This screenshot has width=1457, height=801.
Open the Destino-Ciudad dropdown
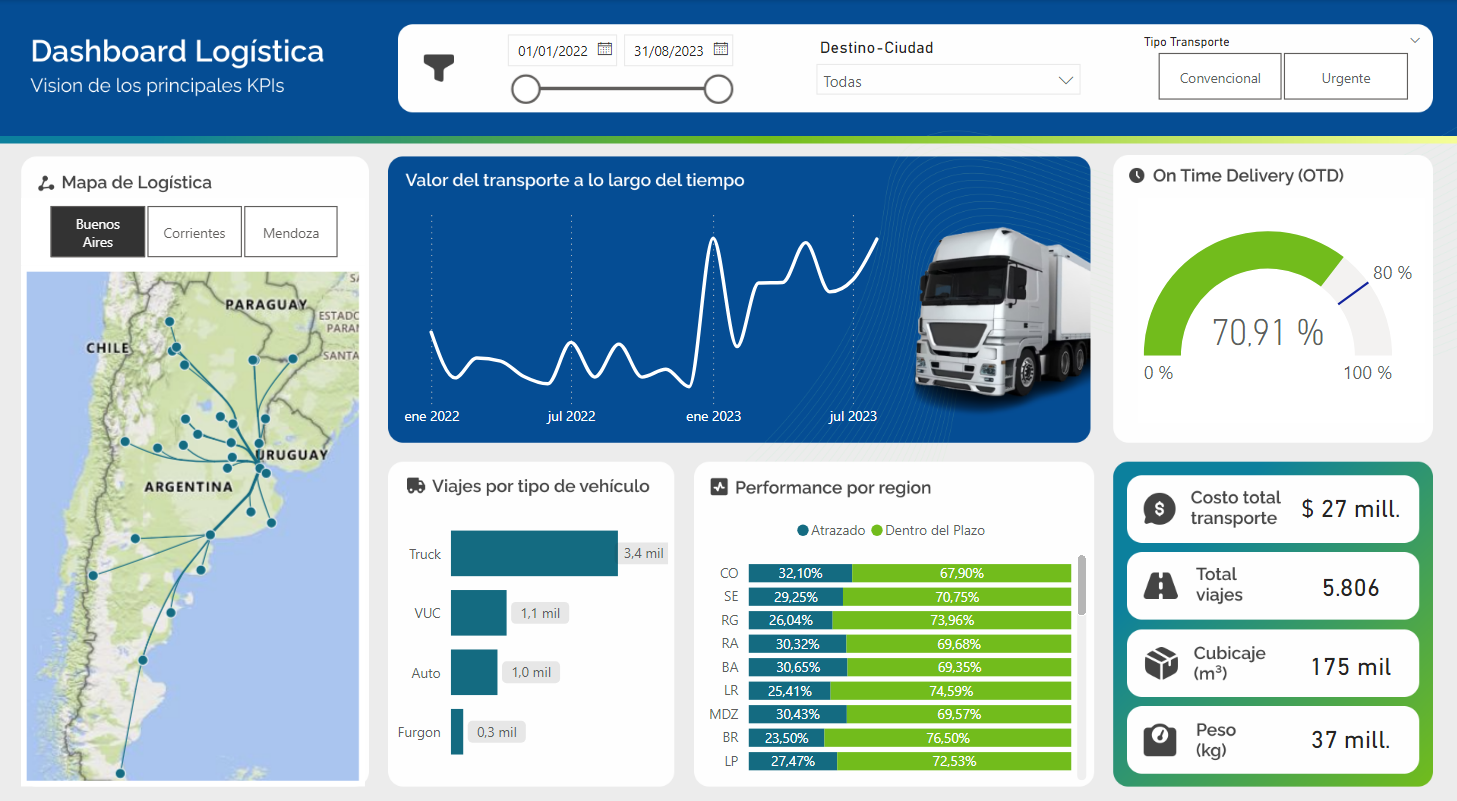(x=948, y=81)
